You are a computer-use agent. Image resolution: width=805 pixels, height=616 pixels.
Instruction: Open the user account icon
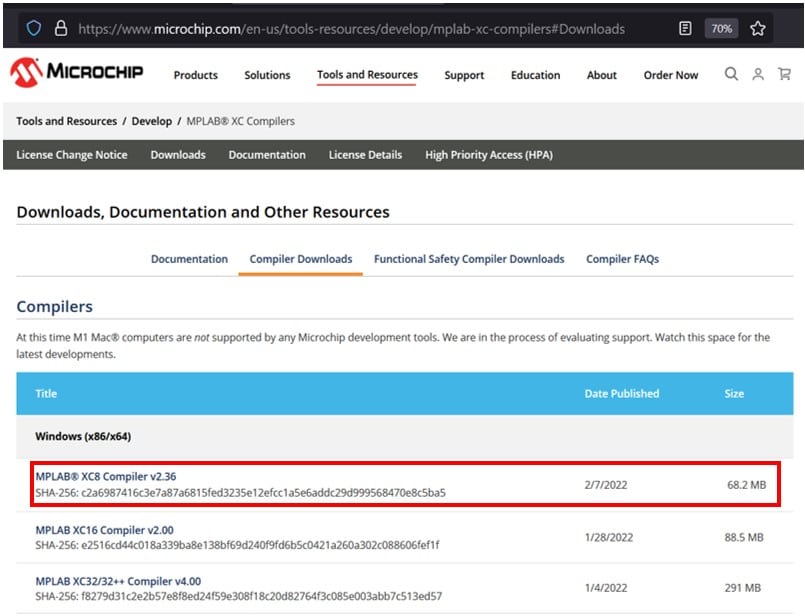click(x=758, y=74)
